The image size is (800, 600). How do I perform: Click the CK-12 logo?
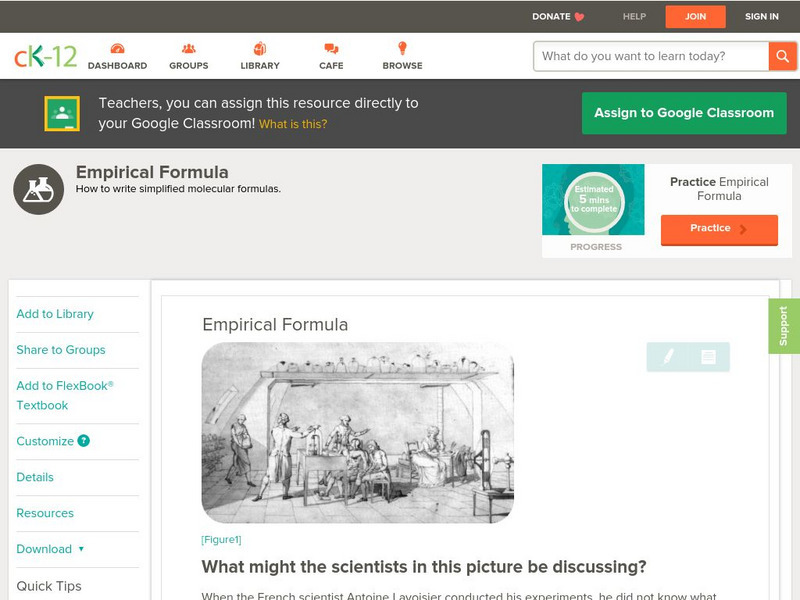[45, 56]
